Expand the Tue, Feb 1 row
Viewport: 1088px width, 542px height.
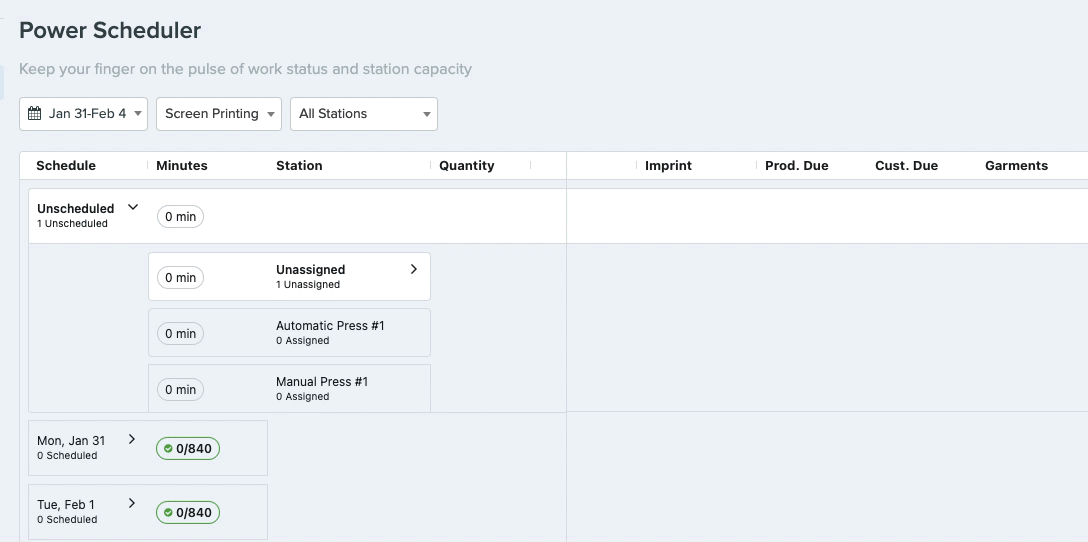coord(132,503)
